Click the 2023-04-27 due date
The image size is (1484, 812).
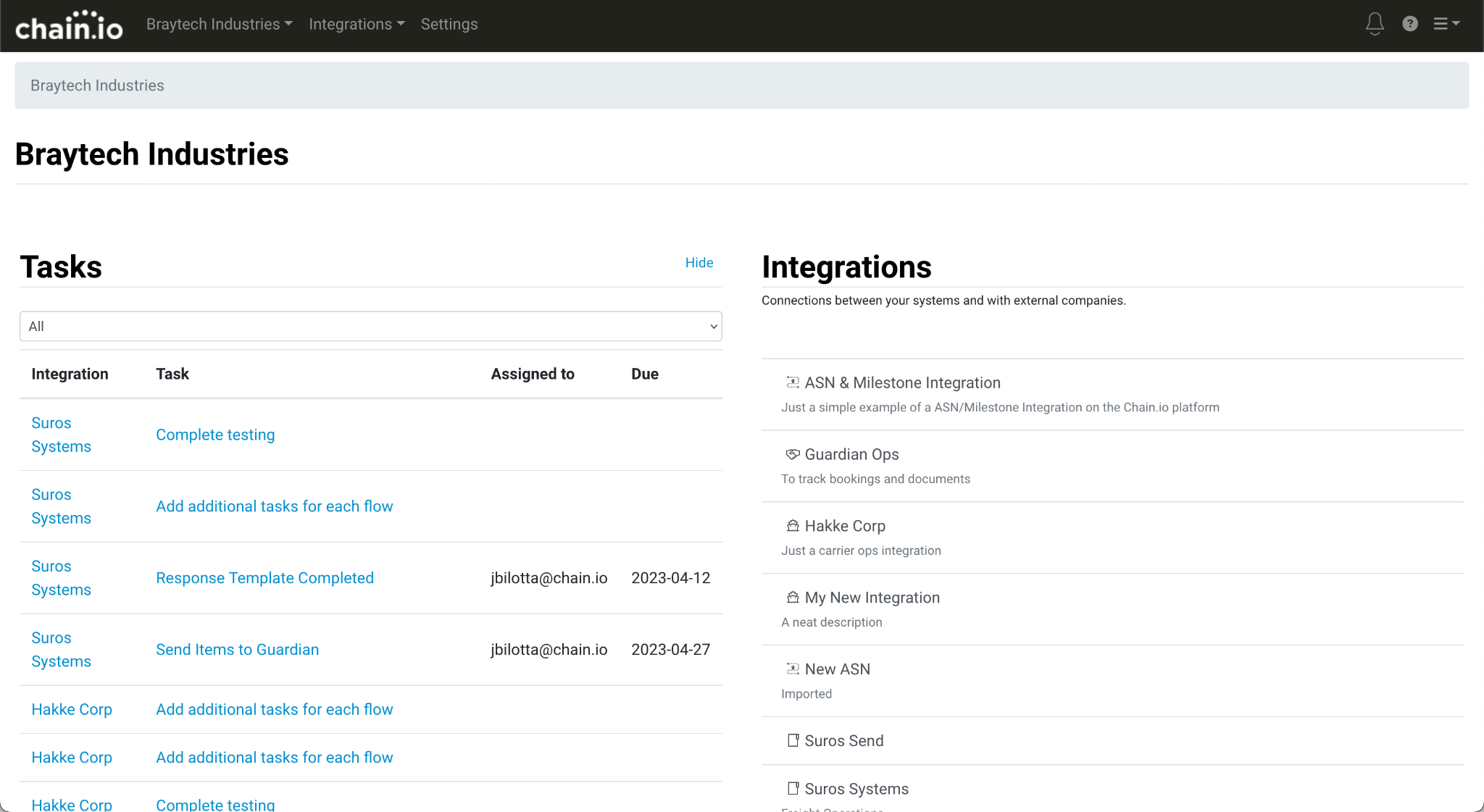coord(670,650)
